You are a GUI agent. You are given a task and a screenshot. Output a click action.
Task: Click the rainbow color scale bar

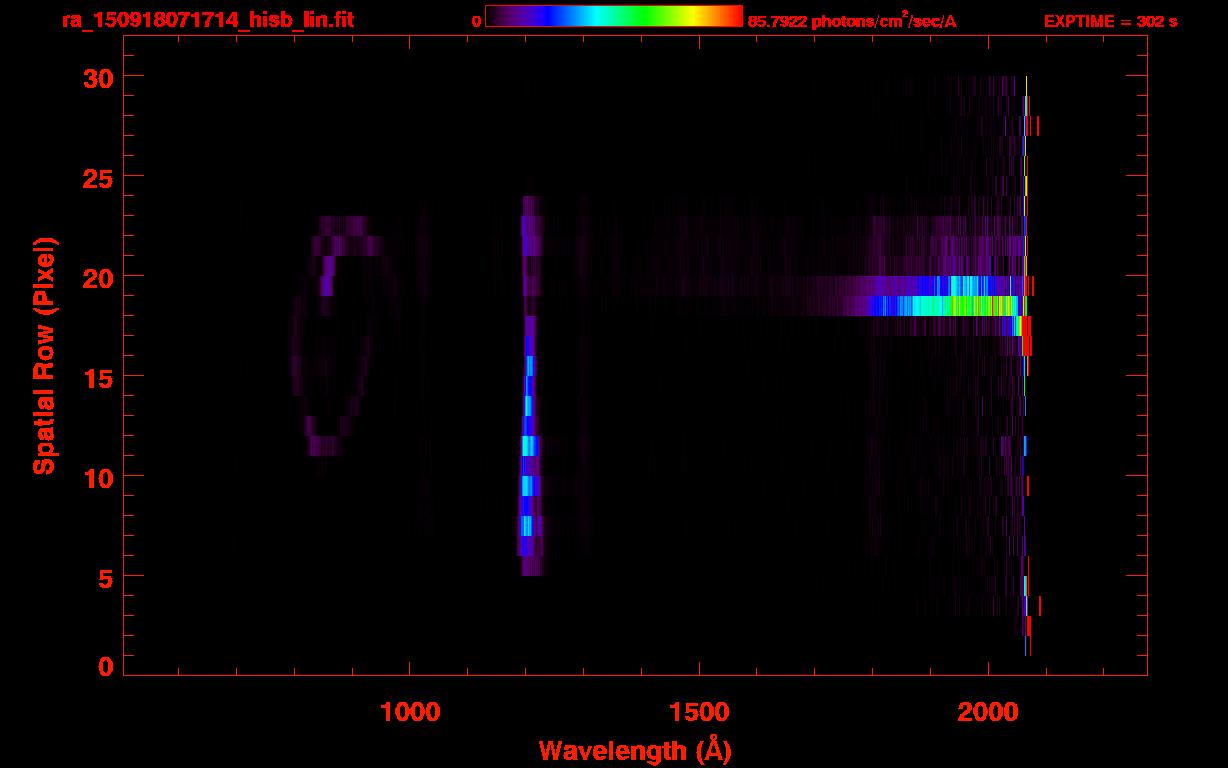click(614, 17)
